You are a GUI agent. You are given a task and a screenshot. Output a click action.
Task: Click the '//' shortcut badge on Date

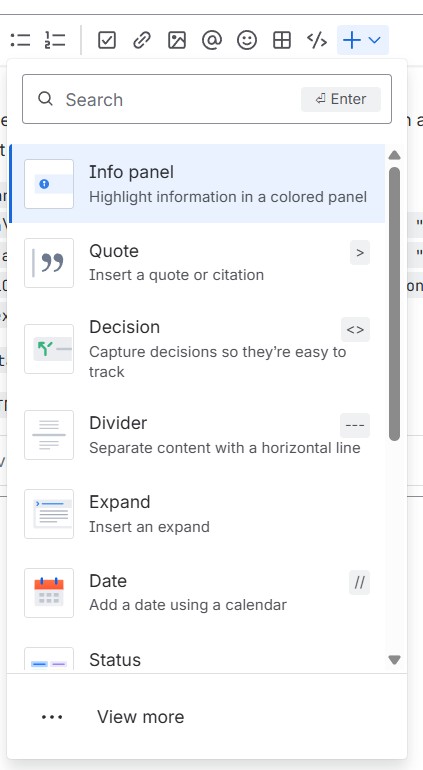tap(360, 583)
